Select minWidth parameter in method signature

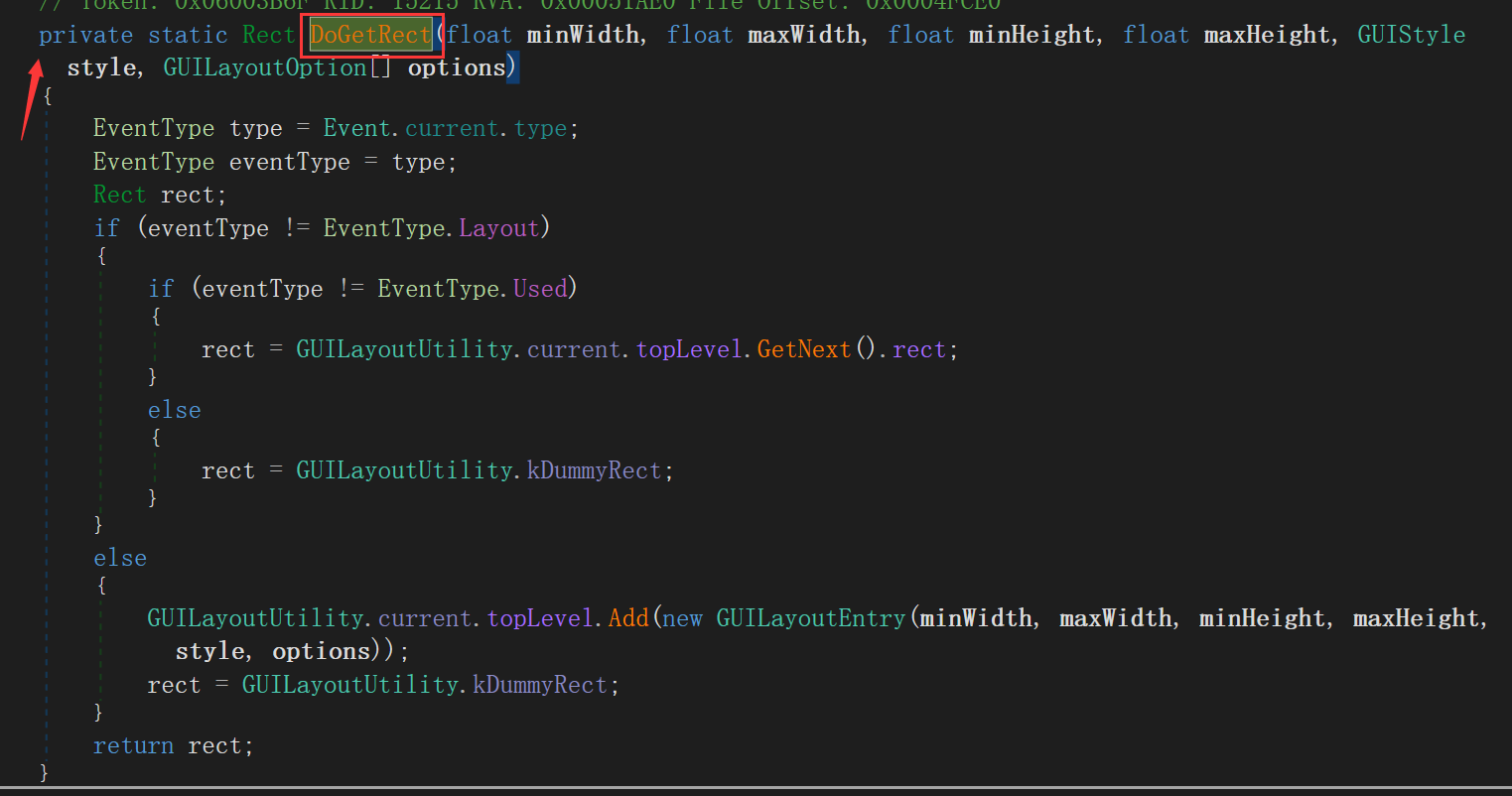tap(583, 36)
